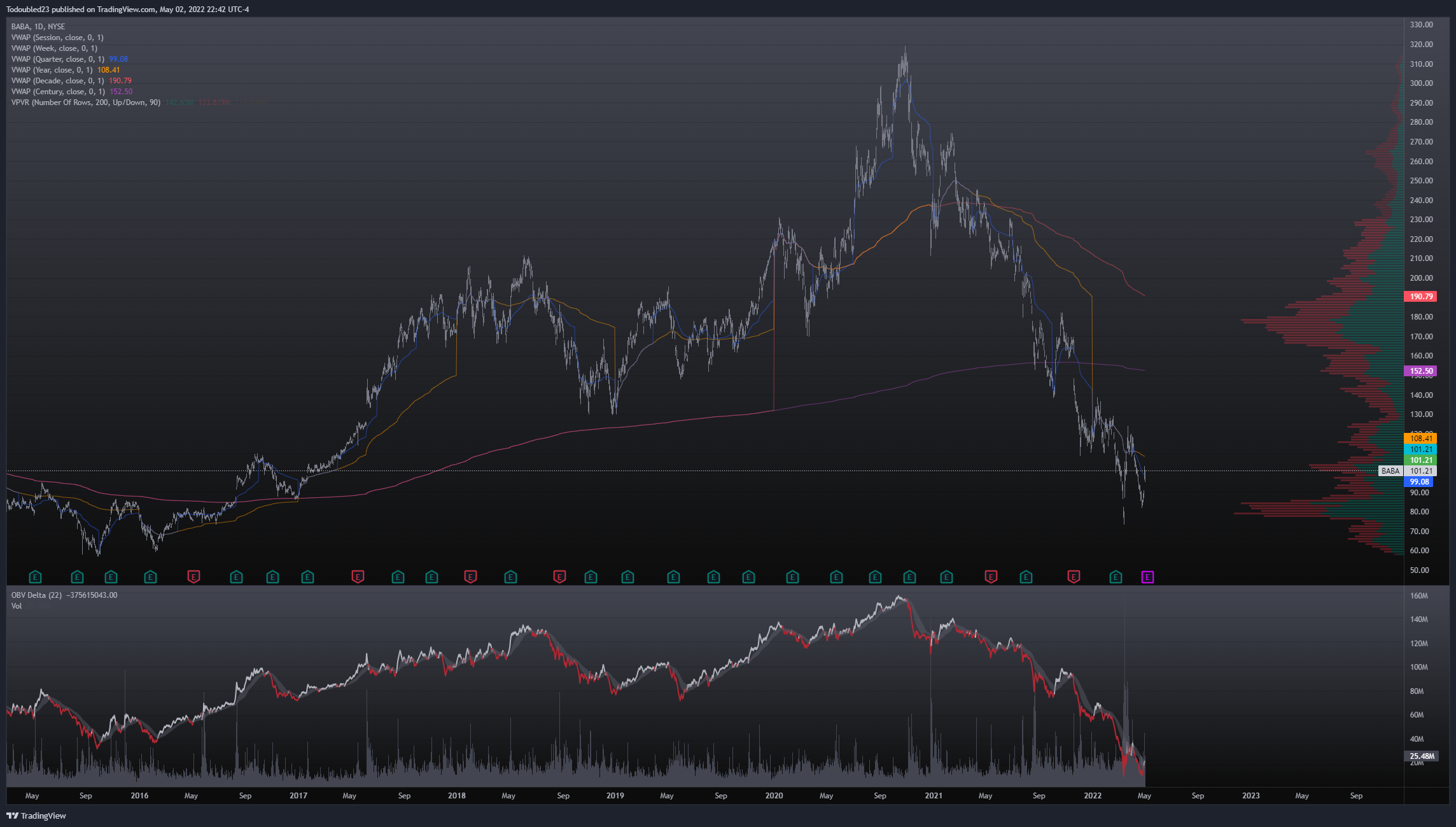Click the TradingView logo at bottom left

[36, 816]
